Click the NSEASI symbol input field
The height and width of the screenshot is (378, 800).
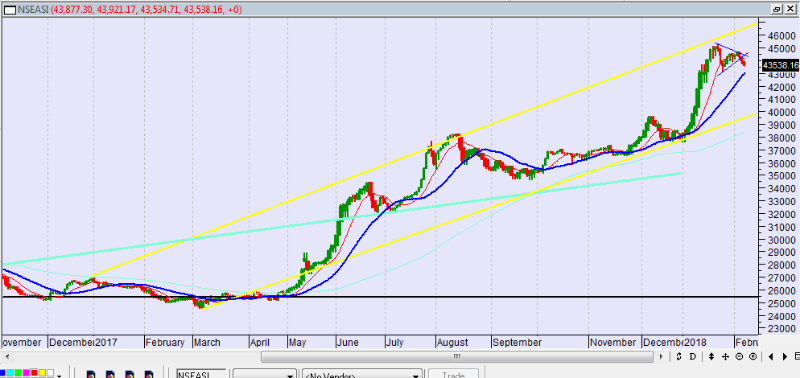coord(201,374)
